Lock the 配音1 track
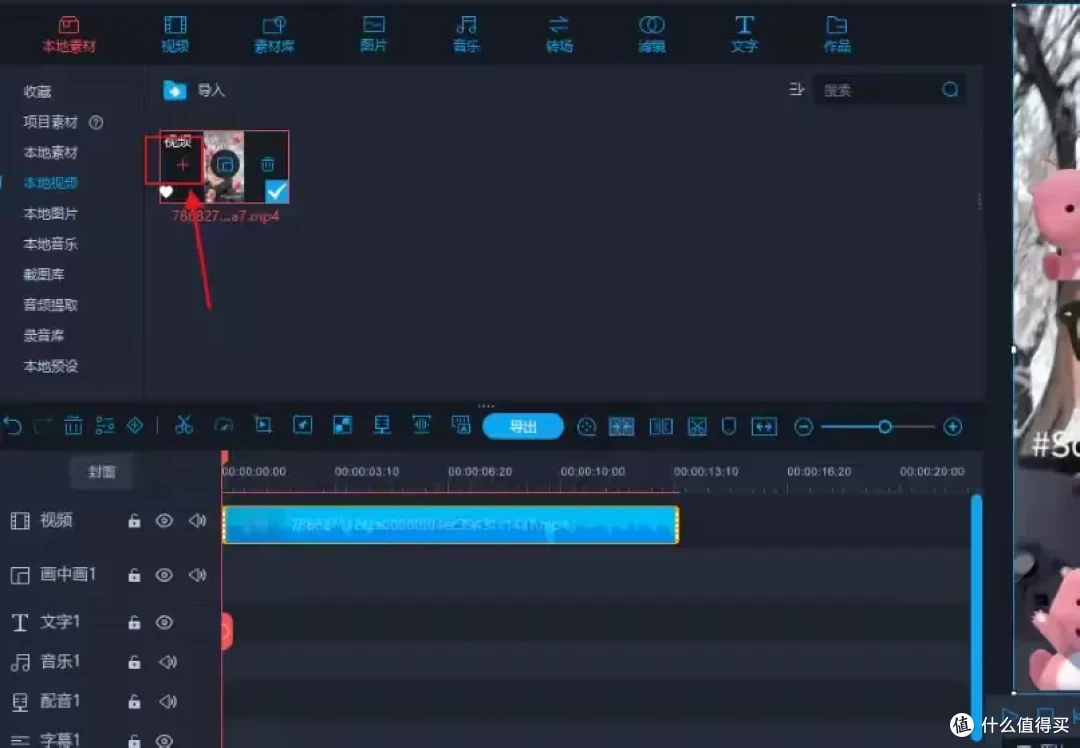This screenshot has width=1080, height=748. (x=134, y=702)
